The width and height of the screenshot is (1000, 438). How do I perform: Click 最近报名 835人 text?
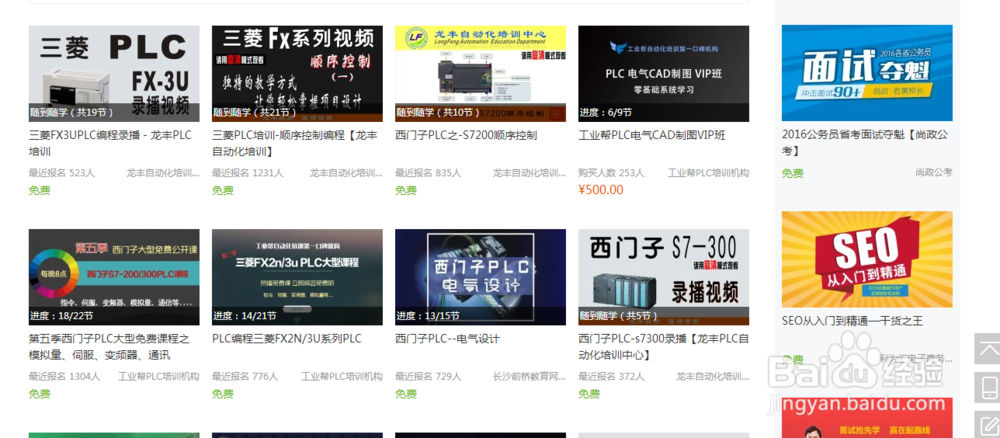[428, 173]
